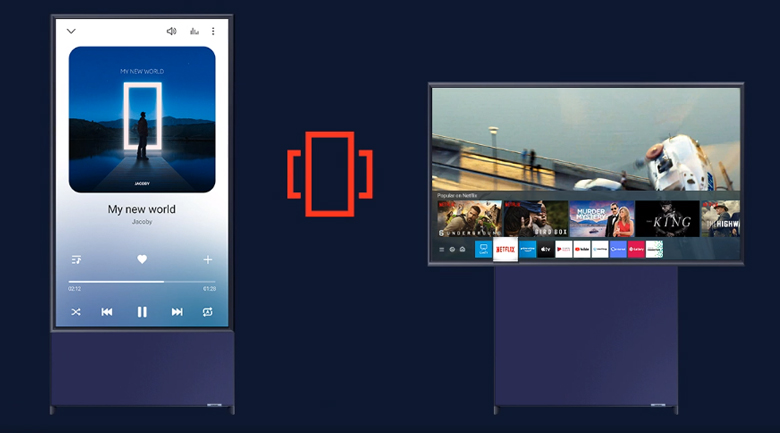
Task: Click the song progress bar
Action: coord(142,282)
